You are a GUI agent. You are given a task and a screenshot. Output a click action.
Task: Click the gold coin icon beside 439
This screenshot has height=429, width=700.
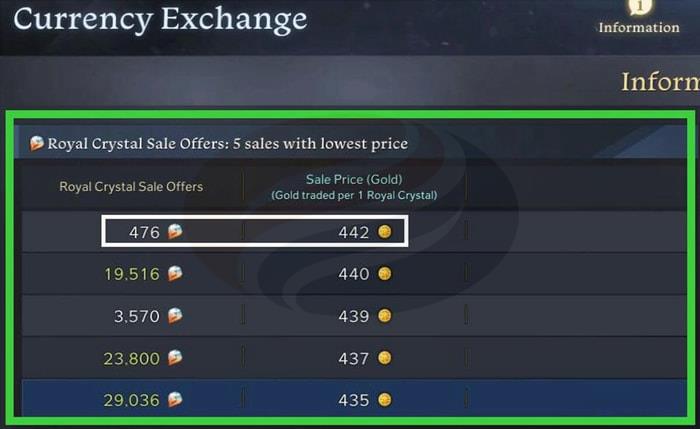[x=385, y=316]
